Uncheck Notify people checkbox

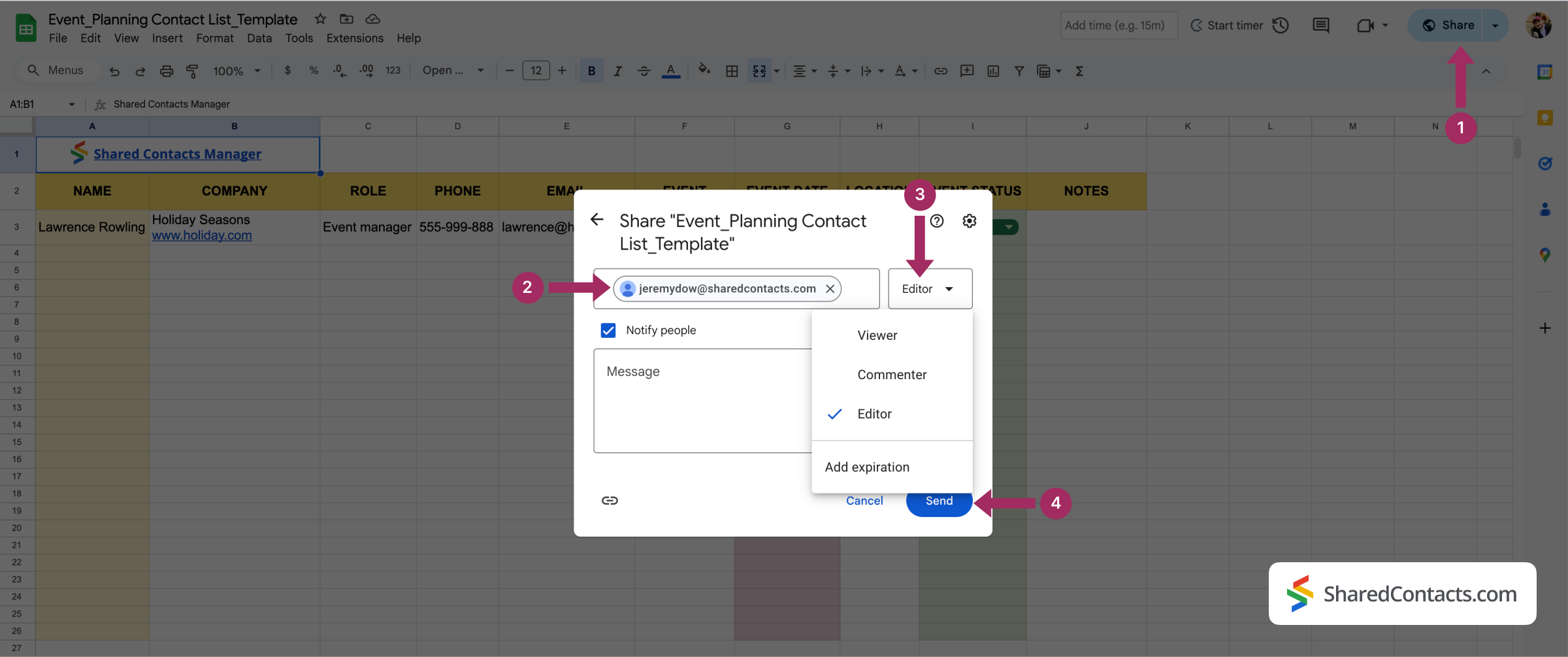(608, 330)
